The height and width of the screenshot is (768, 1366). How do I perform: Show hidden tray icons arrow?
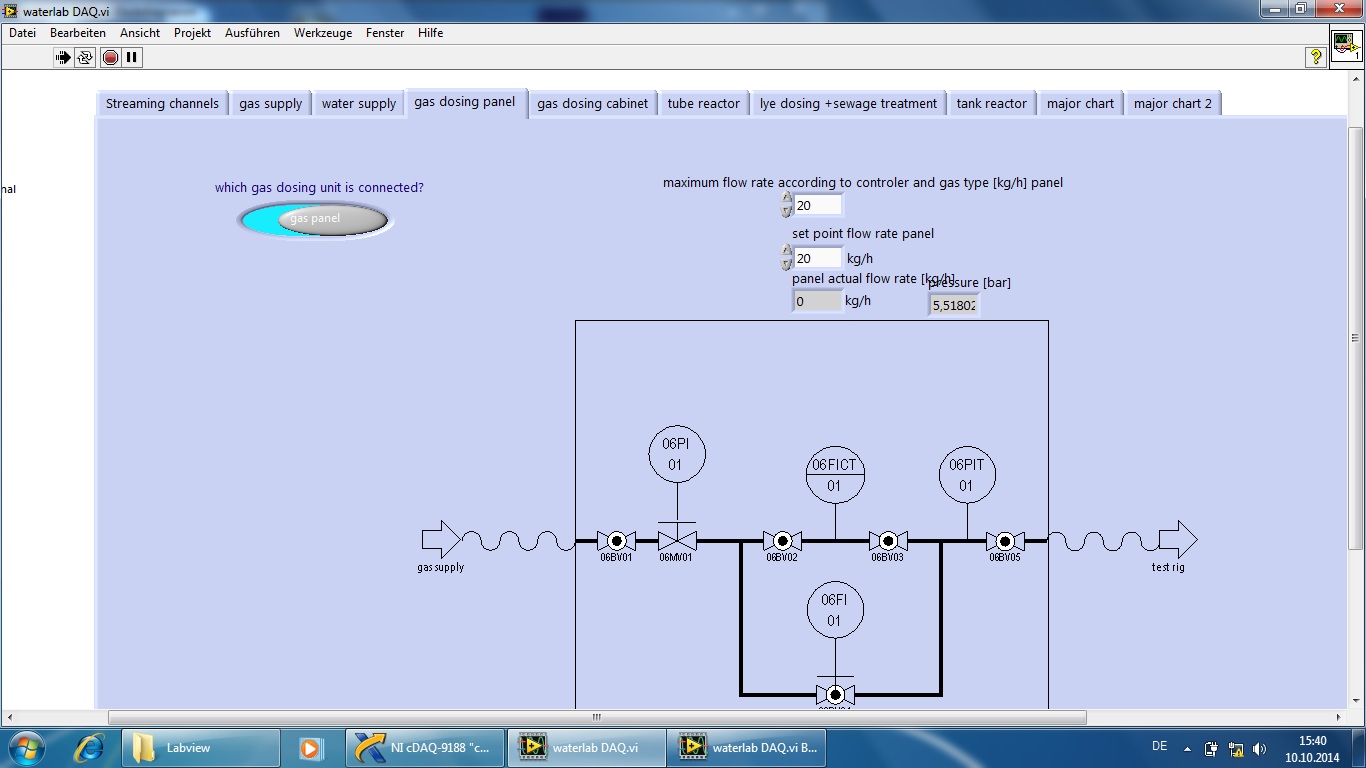[x=1187, y=748]
